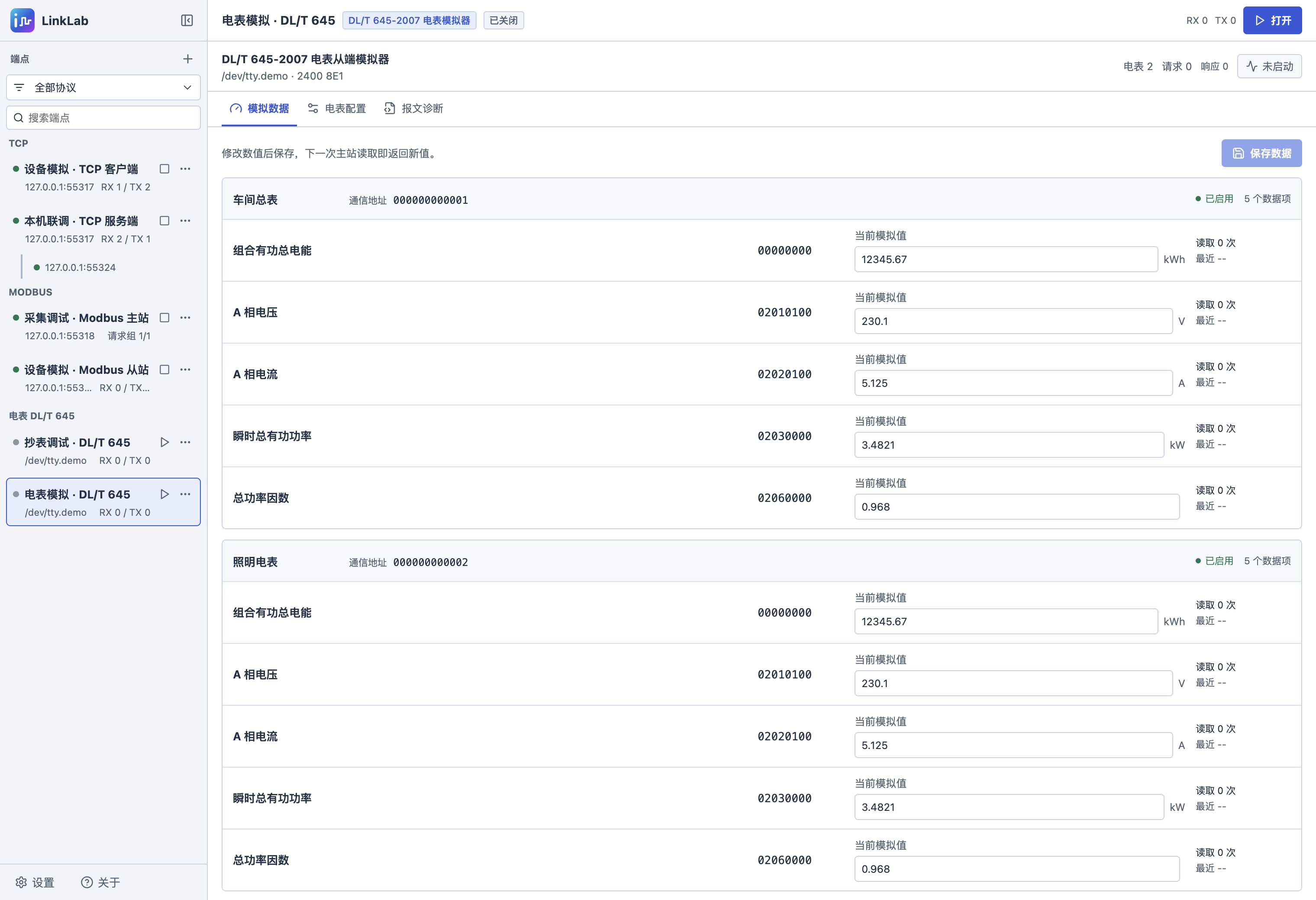Screen dimensions: 1316x900
Task: Open more options for 采集调试 Modbus 主站
Action: click(185, 318)
